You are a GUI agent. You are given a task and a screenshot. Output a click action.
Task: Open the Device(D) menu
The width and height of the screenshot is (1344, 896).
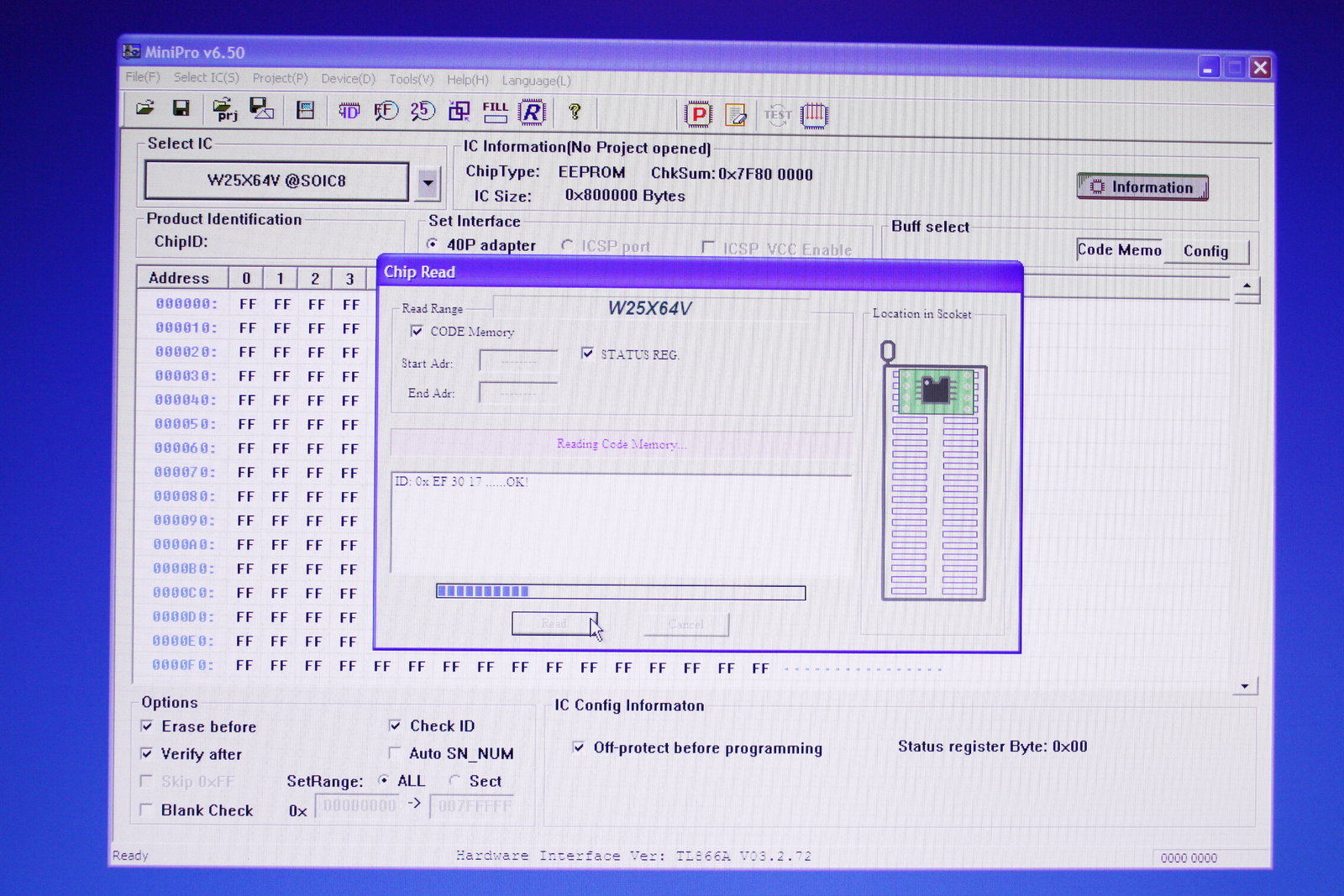pos(348,79)
